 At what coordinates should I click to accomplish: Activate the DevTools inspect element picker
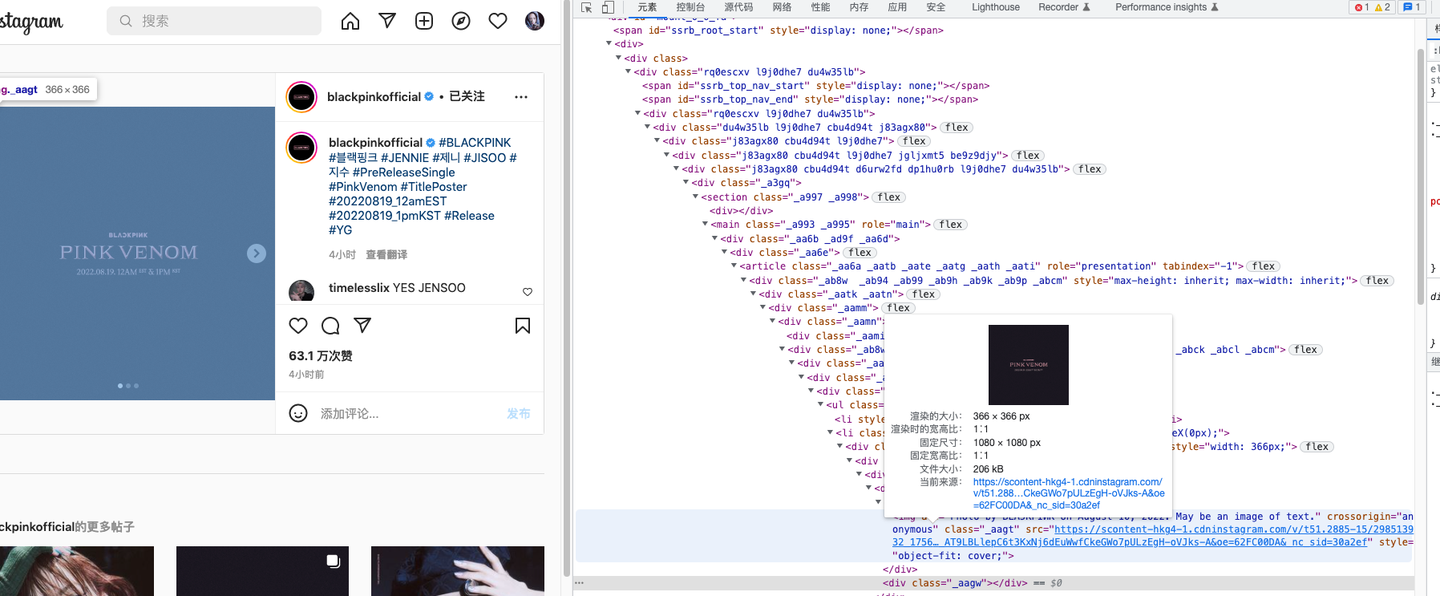(x=588, y=7)
